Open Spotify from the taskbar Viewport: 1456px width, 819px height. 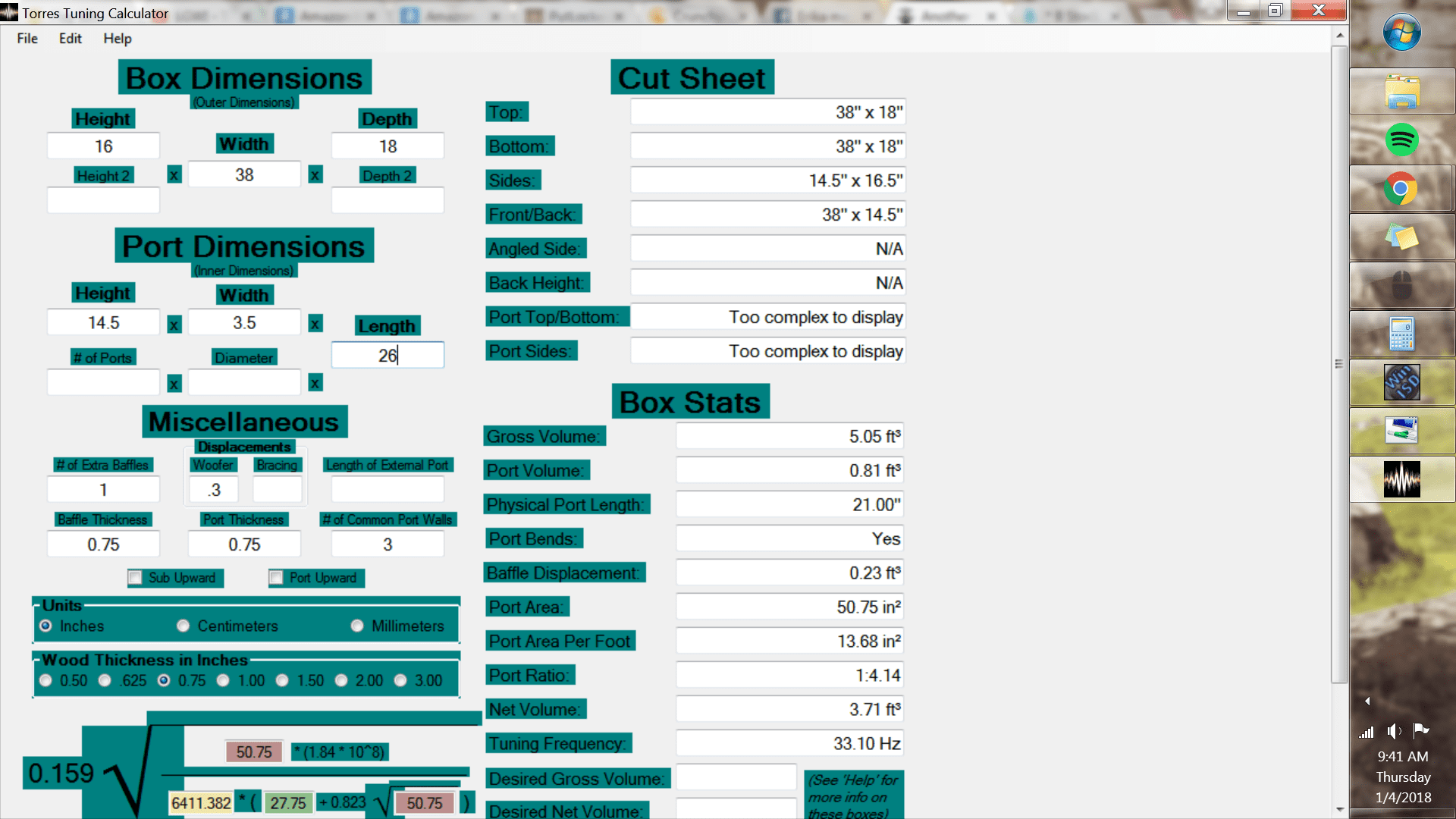(1401, 140)
